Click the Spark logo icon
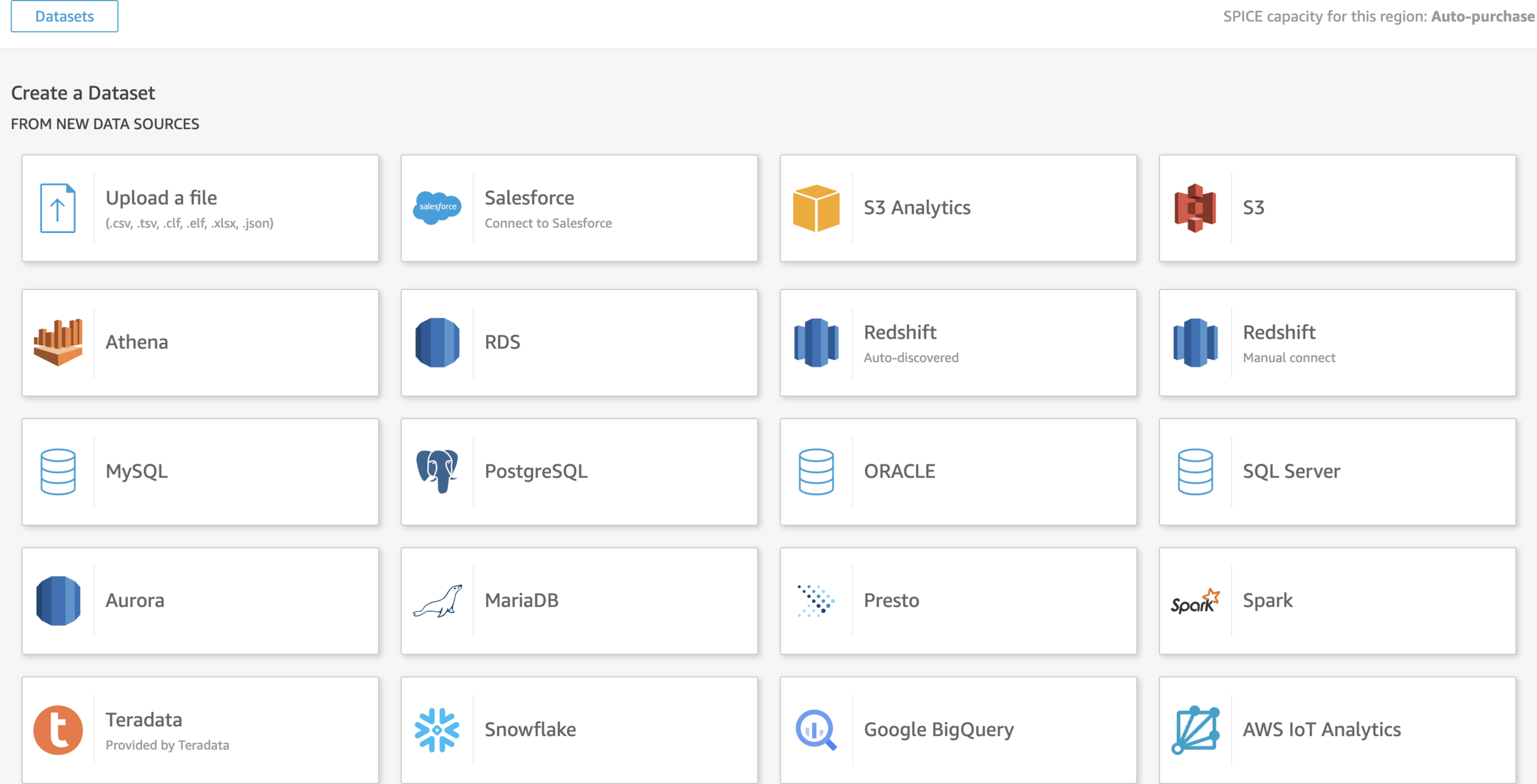 pyautogui.click(x=1195, y=601)
